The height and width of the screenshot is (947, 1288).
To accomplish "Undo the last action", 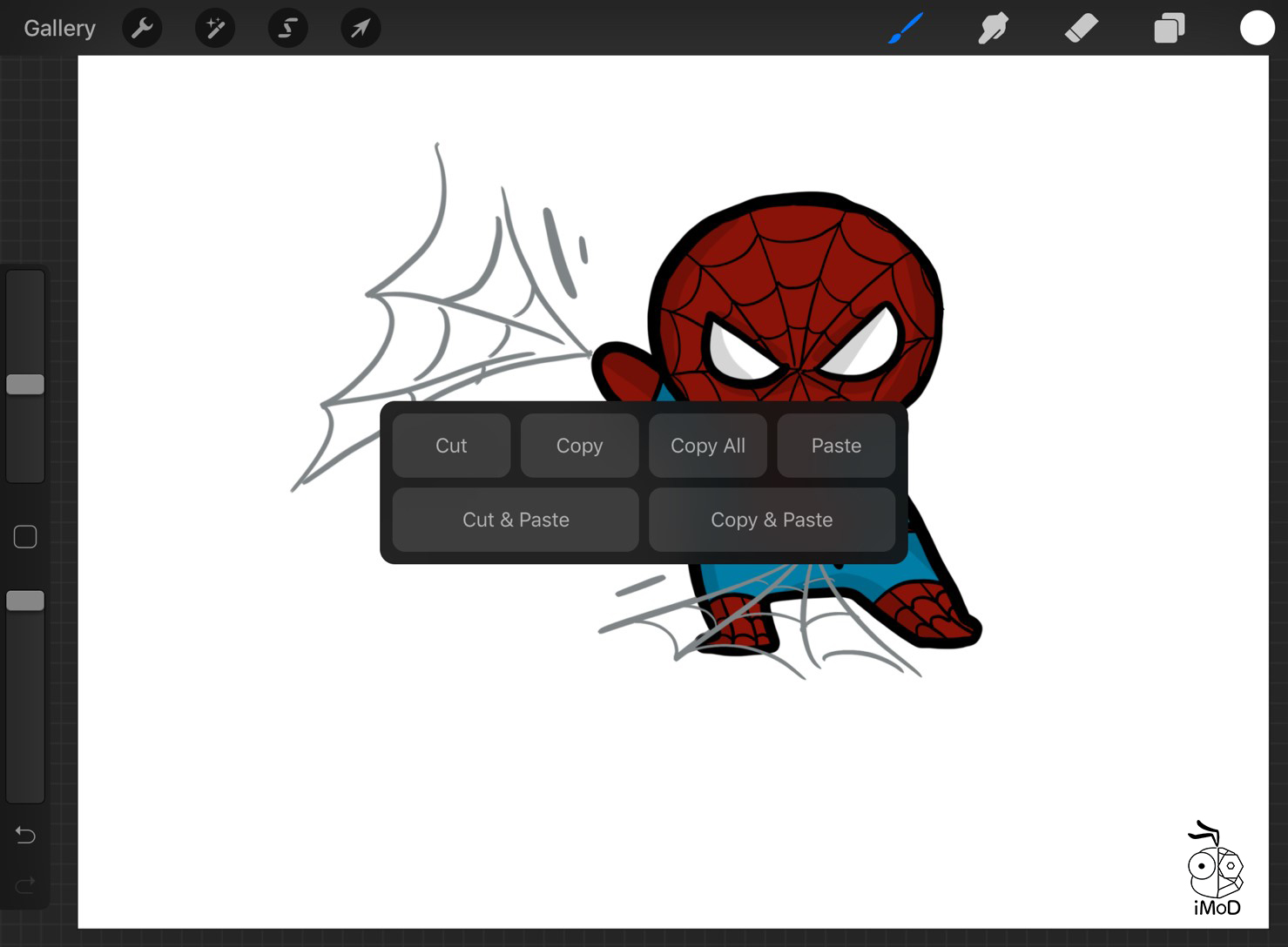I will [25, 836].
